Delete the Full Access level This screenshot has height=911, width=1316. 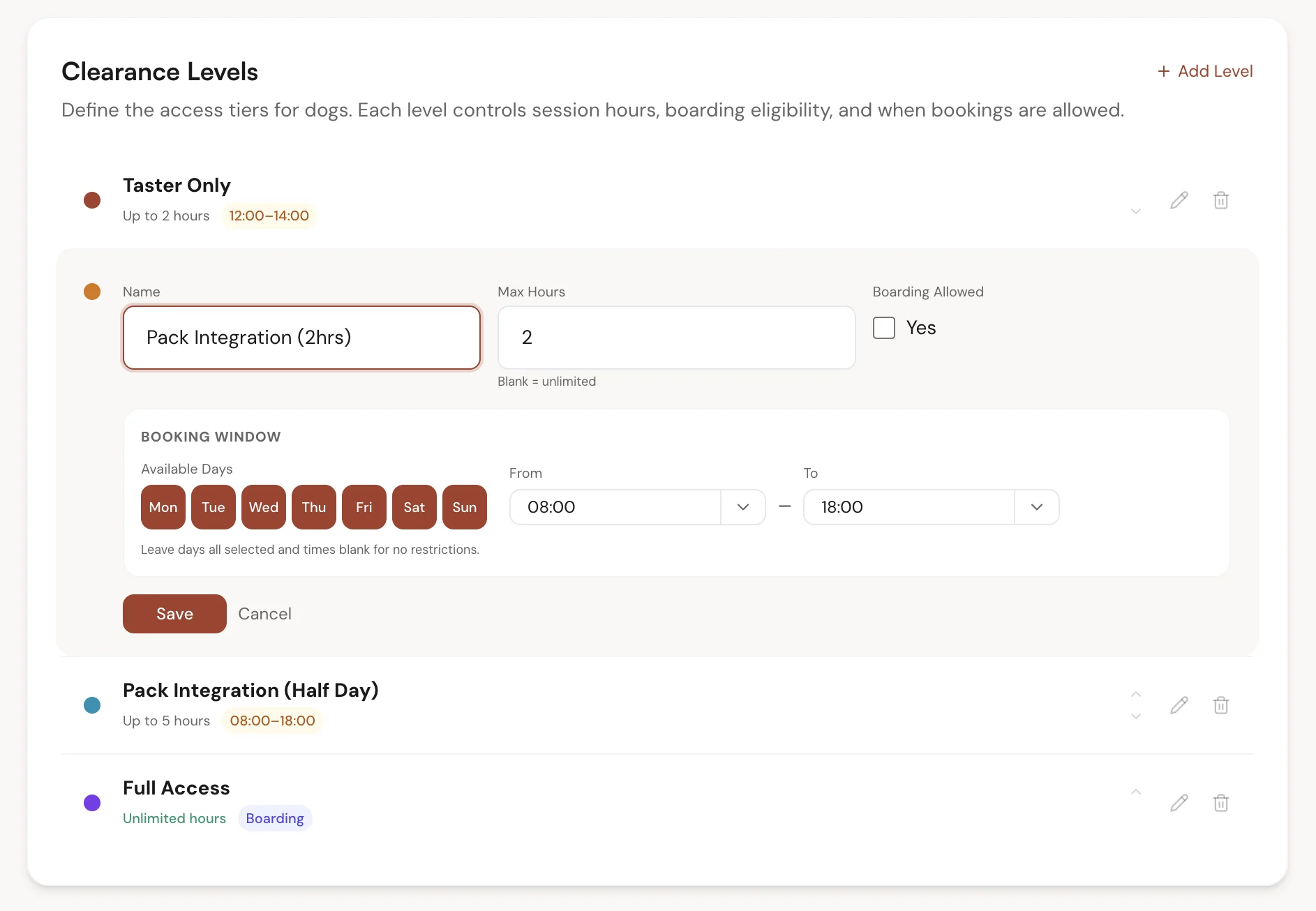[x=1221, y=803]
